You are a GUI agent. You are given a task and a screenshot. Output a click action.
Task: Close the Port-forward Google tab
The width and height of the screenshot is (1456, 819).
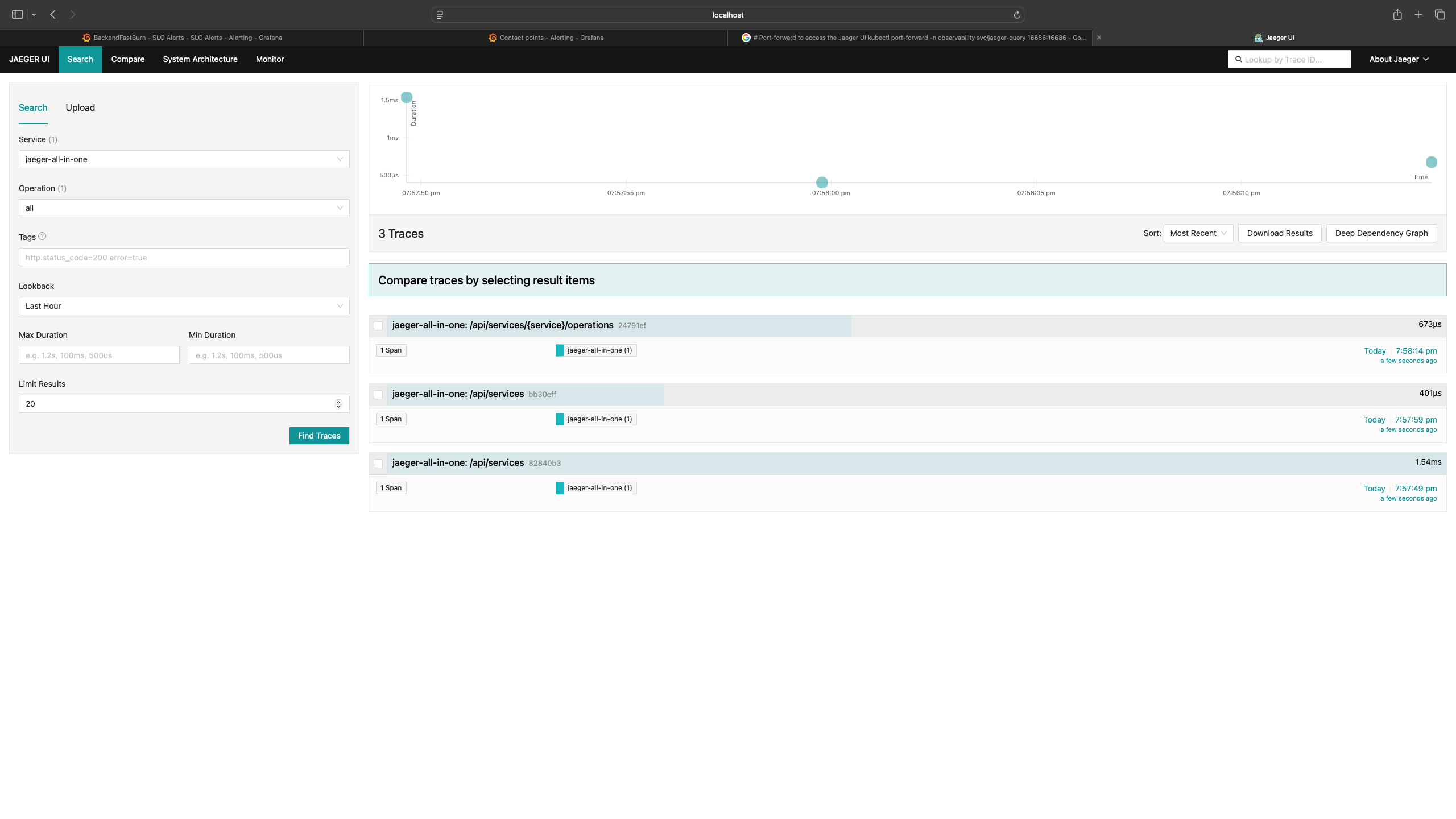coord(1099,38)
